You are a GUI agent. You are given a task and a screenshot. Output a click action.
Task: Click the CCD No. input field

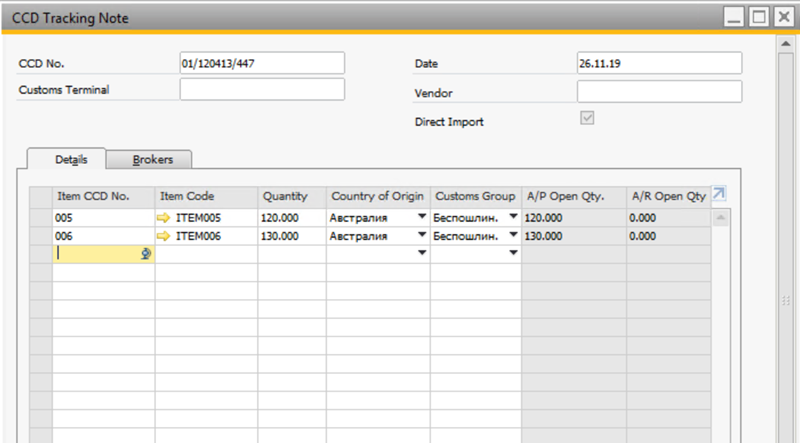point(262,63)
